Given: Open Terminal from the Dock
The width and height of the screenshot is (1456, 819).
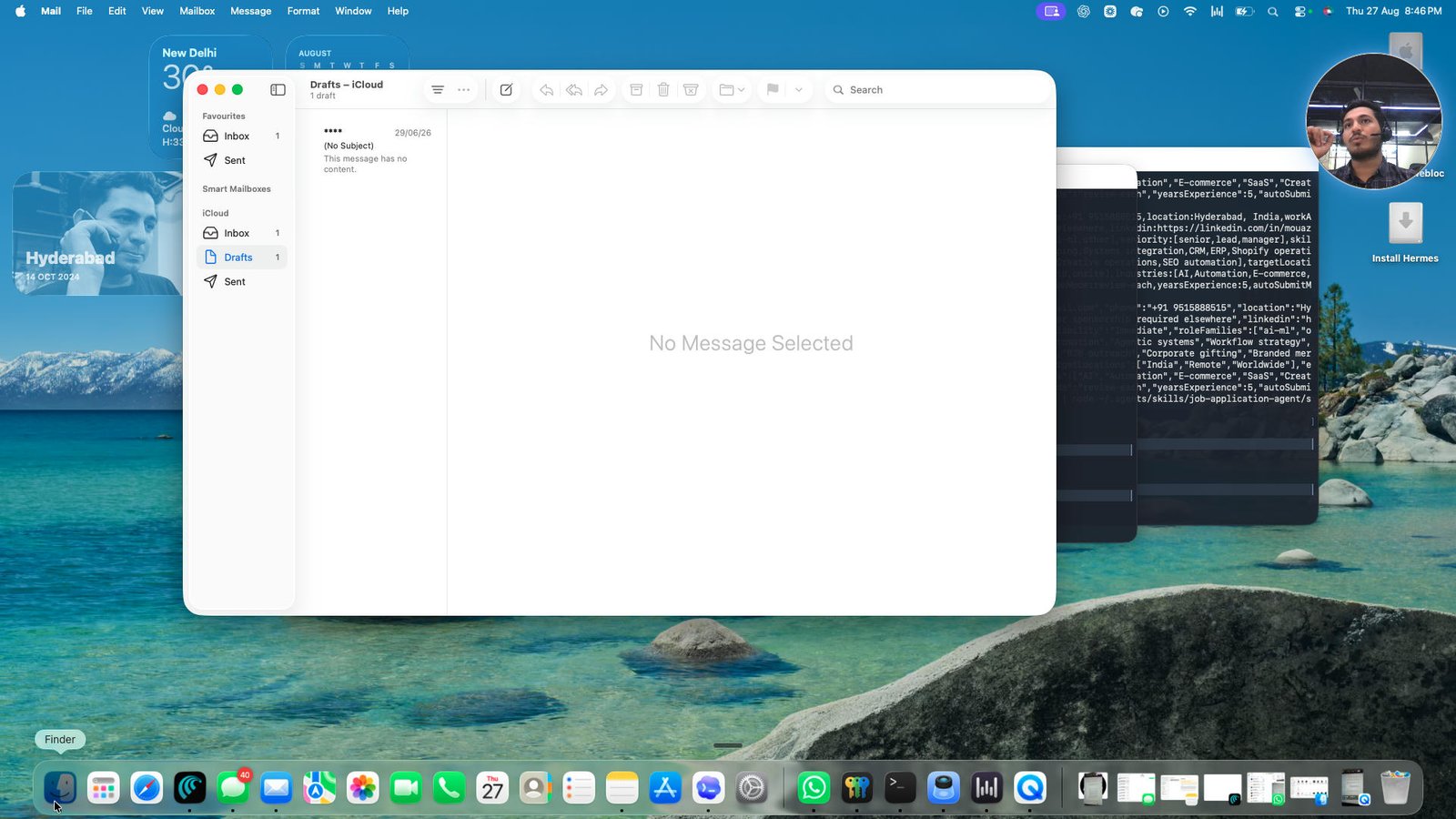Looking at the screenshot, I should pos(900,788).
